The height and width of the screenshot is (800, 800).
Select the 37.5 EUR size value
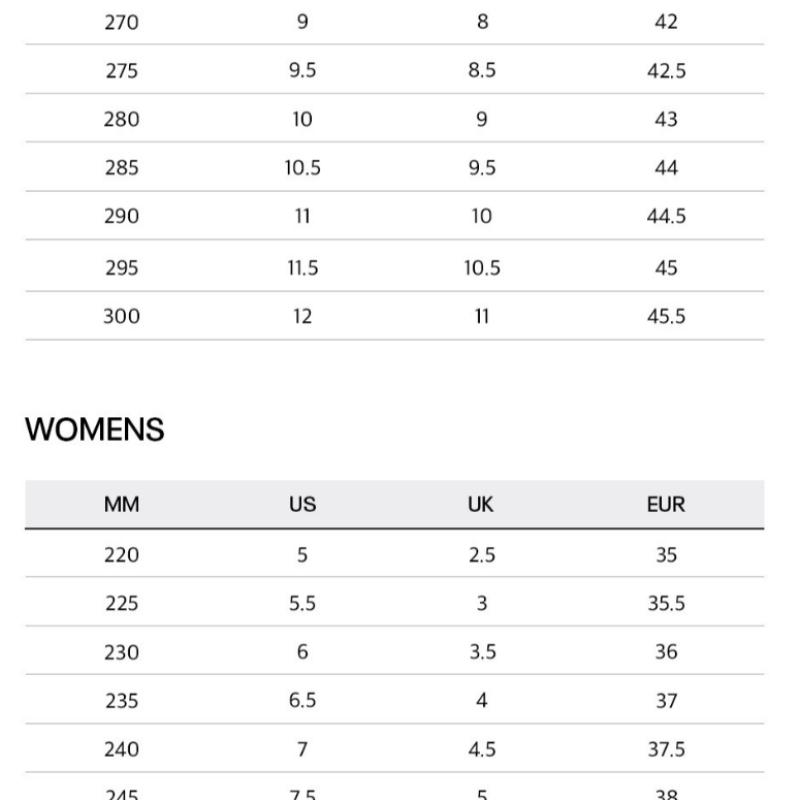pos(666,749)
